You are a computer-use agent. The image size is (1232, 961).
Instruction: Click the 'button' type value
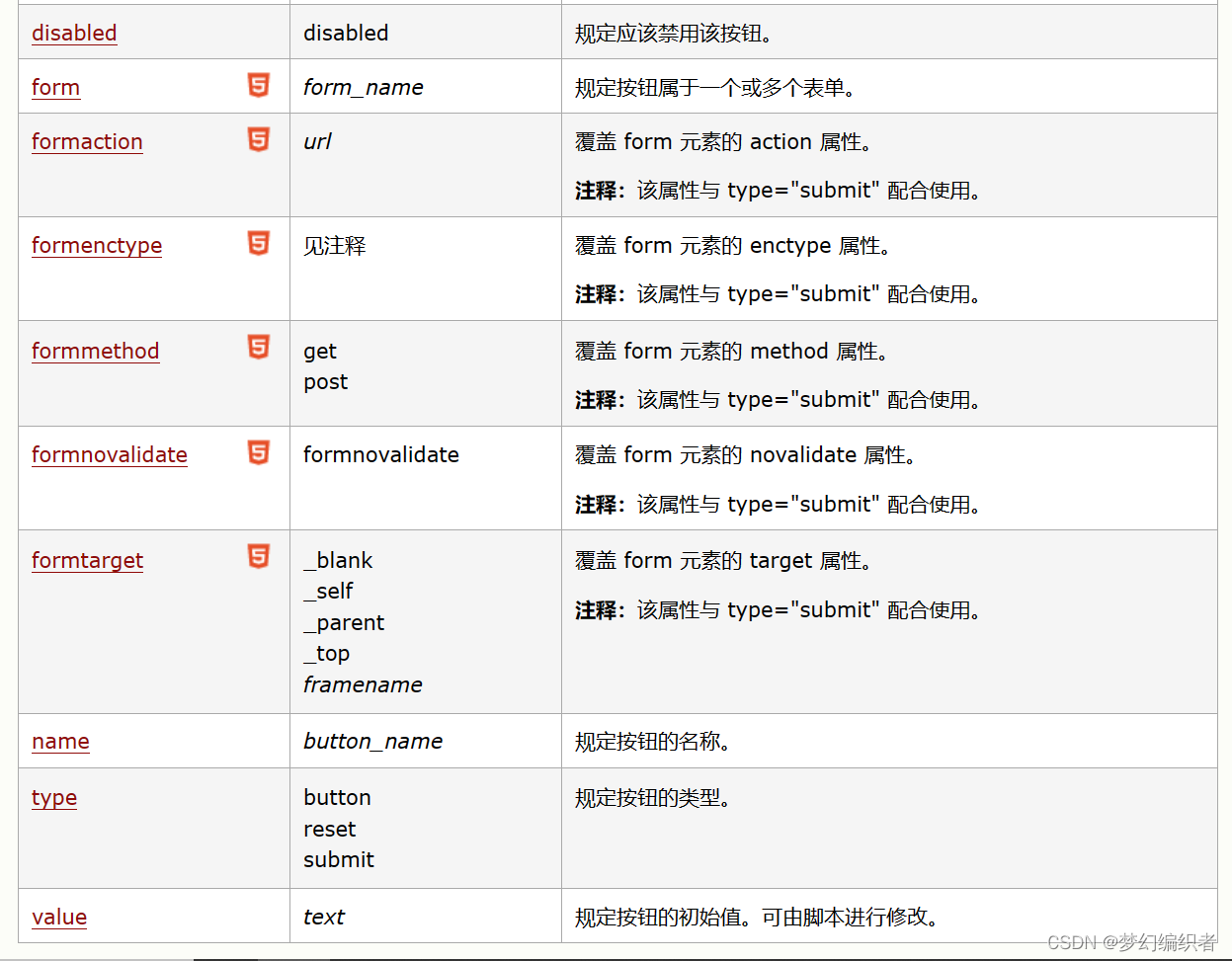338,797
